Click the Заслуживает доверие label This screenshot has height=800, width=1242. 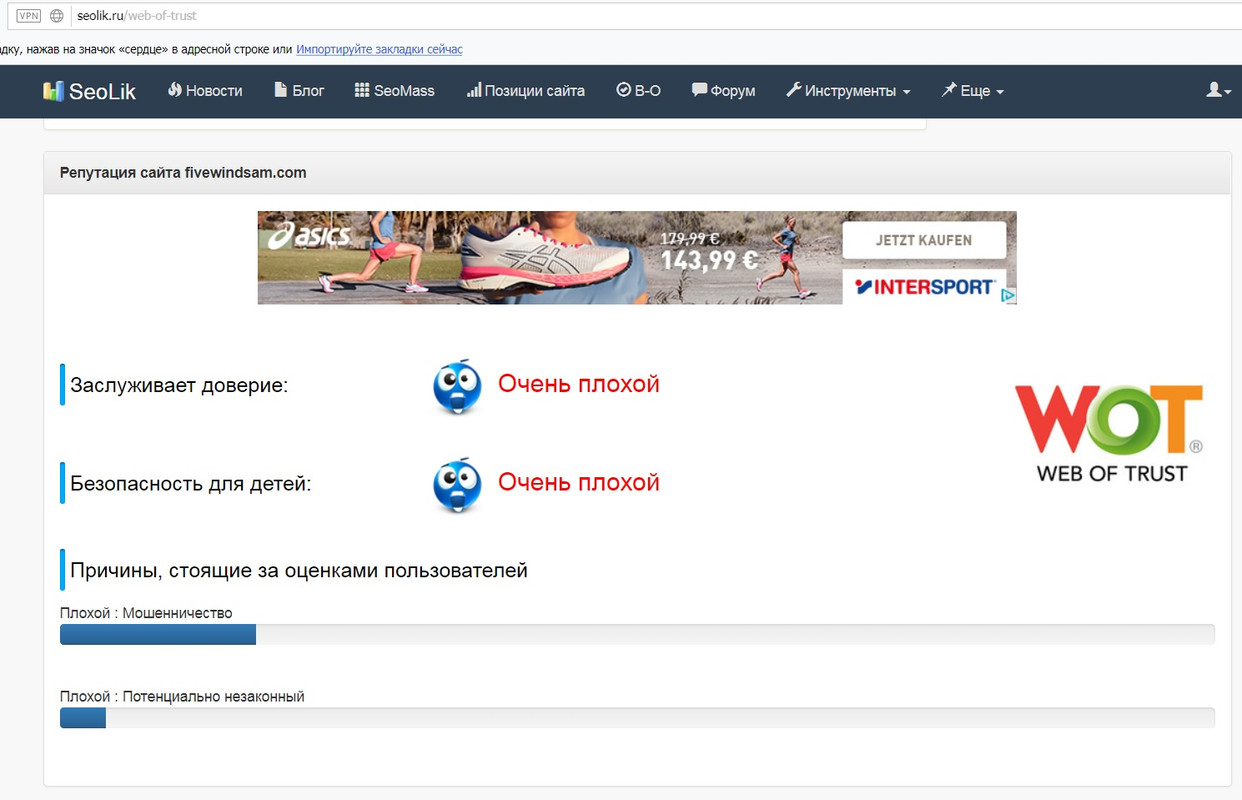coord(179,385)
